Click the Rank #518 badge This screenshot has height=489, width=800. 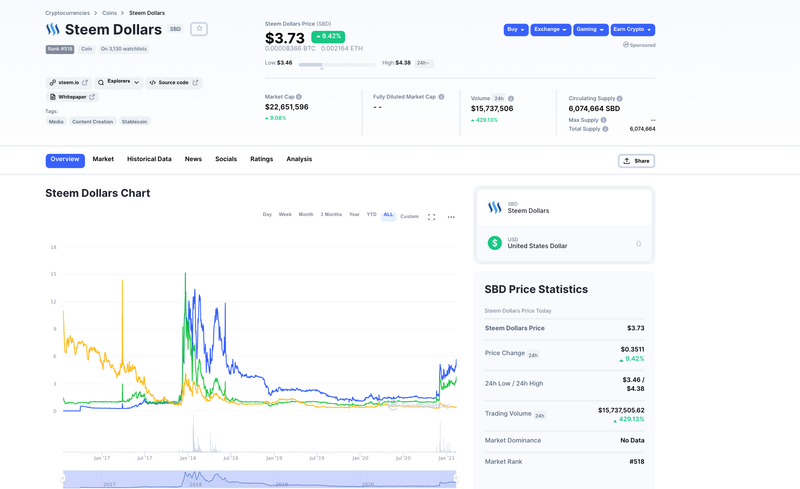pos(60,49)
